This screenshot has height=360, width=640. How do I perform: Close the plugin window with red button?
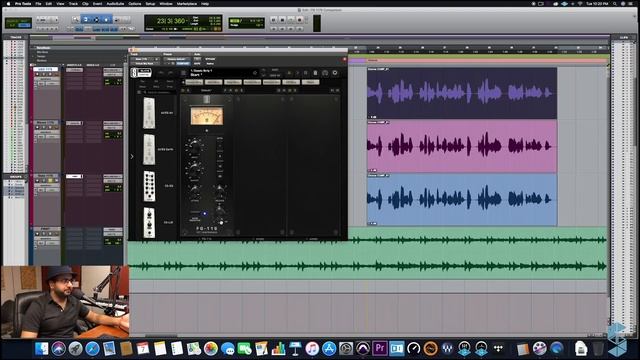131,50
